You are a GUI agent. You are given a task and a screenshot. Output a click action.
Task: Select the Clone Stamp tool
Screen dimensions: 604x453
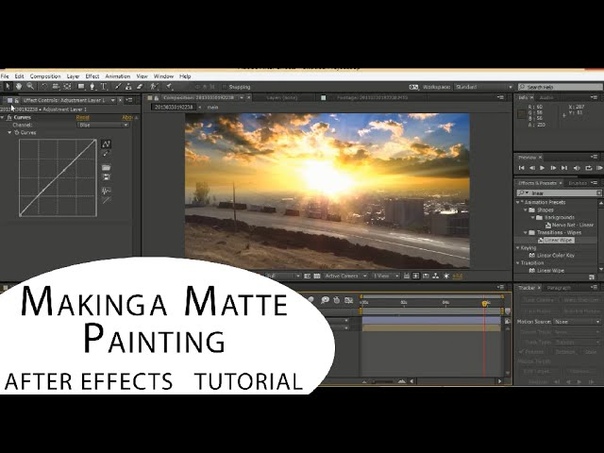(x=129, y=87)
